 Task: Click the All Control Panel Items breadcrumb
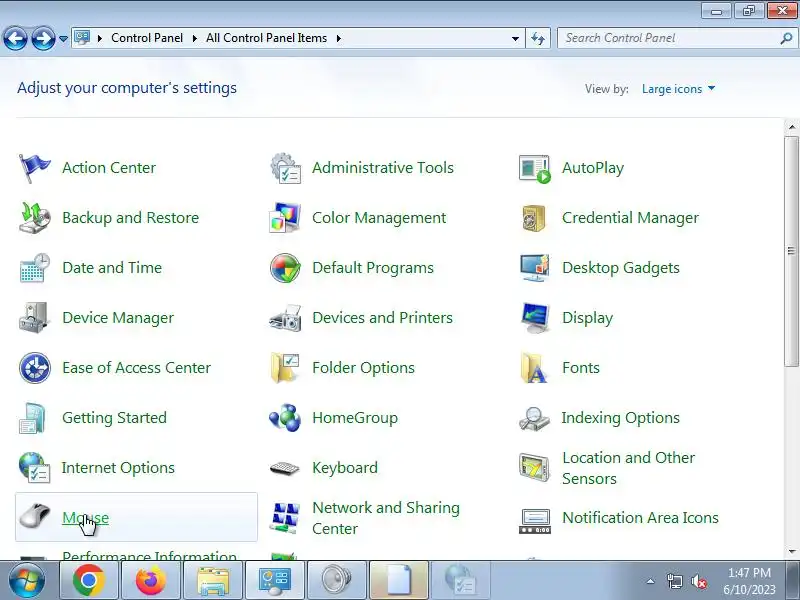(266, 38)
